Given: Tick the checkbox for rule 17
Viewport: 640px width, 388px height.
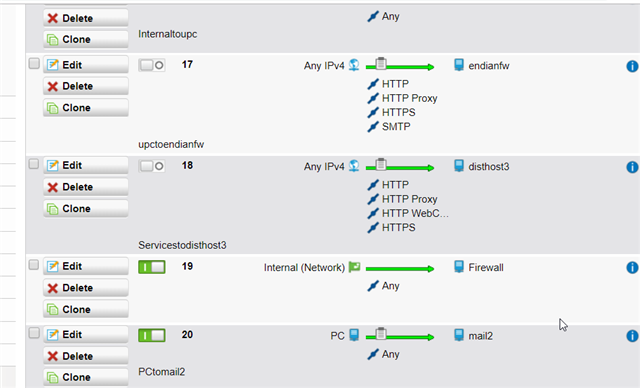Looking at the screenshot, I should click(x=34, y=64).
